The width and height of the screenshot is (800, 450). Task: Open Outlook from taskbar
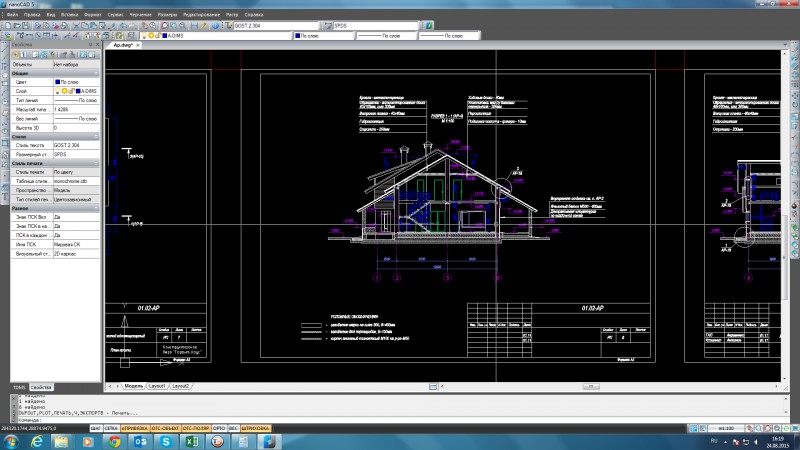pyautogui.click(x=140, y=441)
